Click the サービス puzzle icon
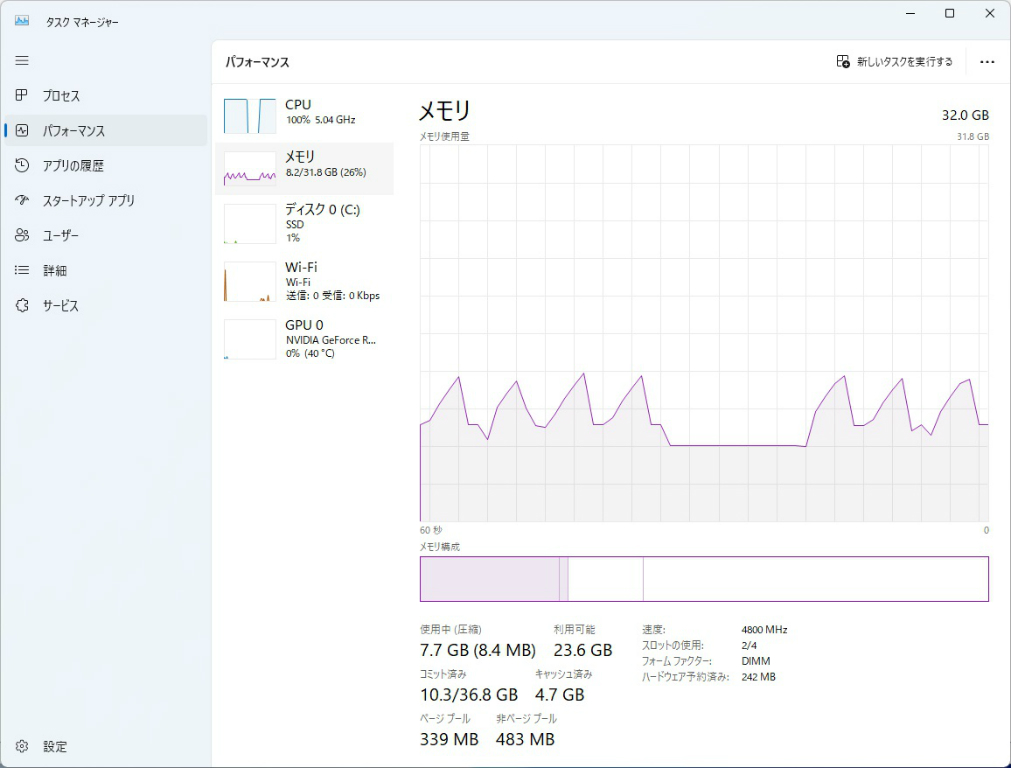 22,305
